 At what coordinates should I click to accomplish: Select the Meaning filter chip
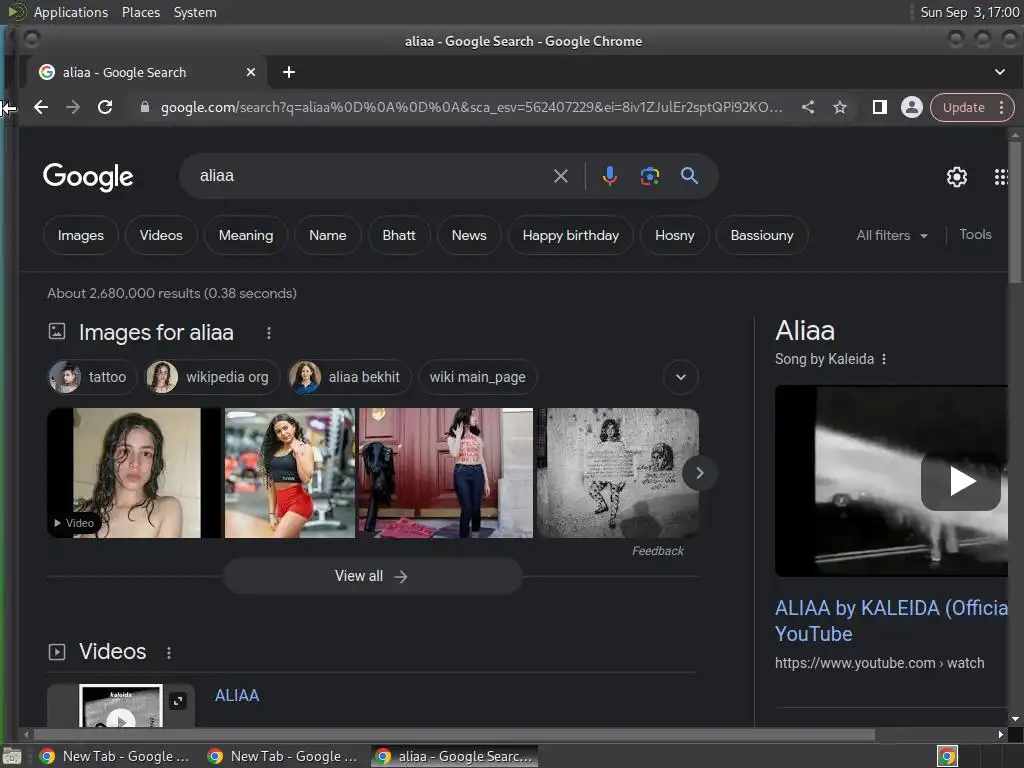[246, 235]
